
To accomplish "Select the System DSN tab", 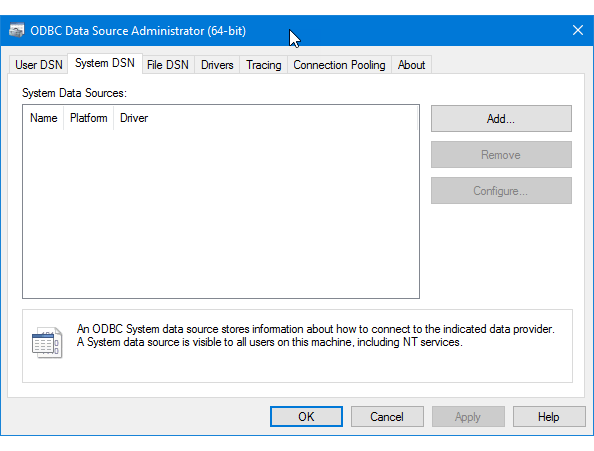I will pos(105,63).
